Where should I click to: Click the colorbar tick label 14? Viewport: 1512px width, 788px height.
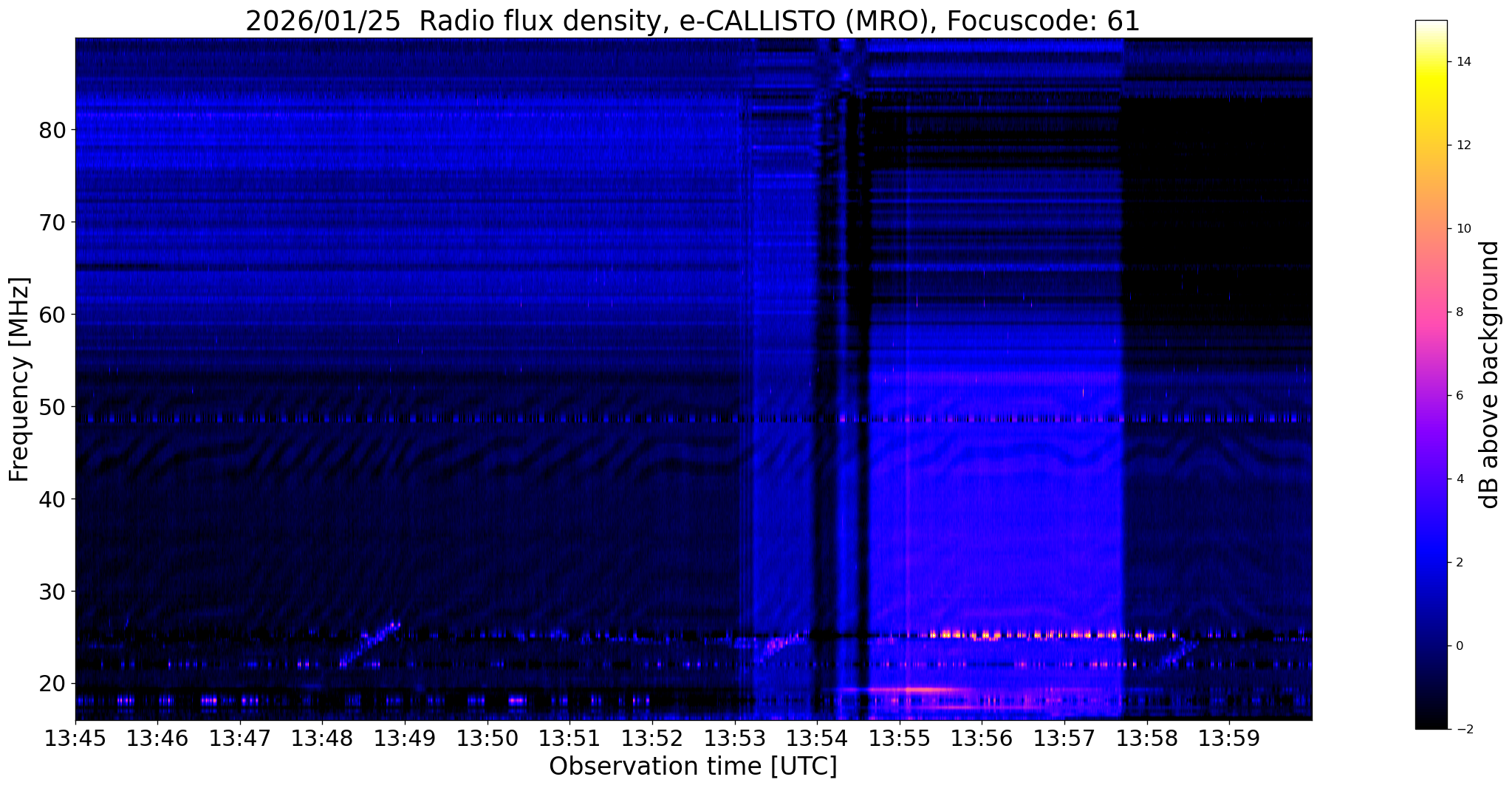(x=1463, y=62)
